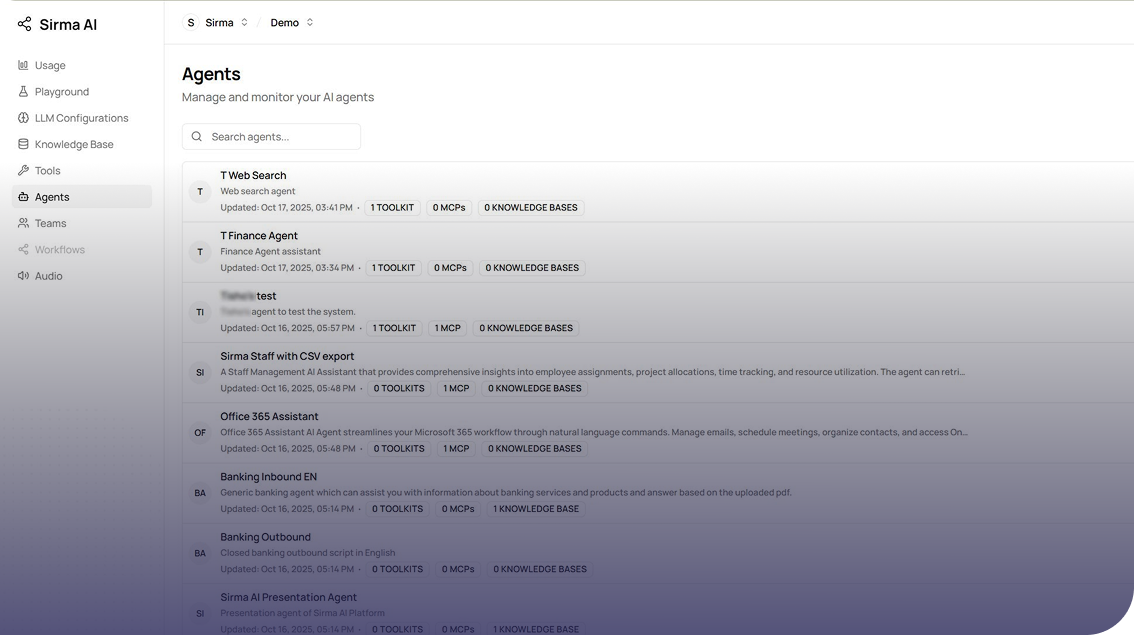Click the Workflows icon in sidebar
The height and width of the screenshot is (635, 1134).
[23, 249]
